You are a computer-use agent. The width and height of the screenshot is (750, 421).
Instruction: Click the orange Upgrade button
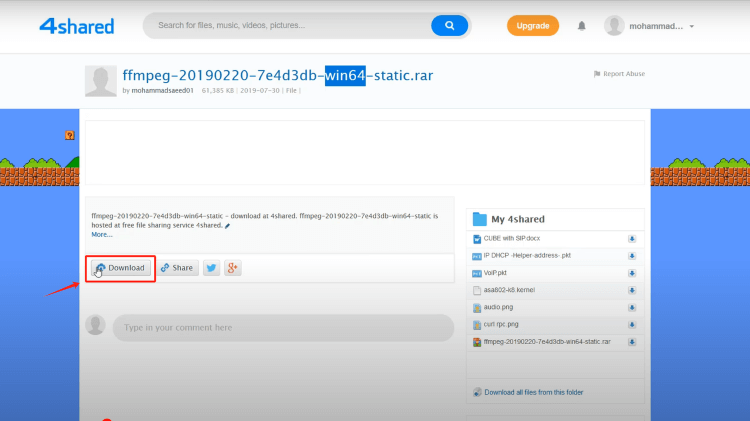tap(532, 26)
